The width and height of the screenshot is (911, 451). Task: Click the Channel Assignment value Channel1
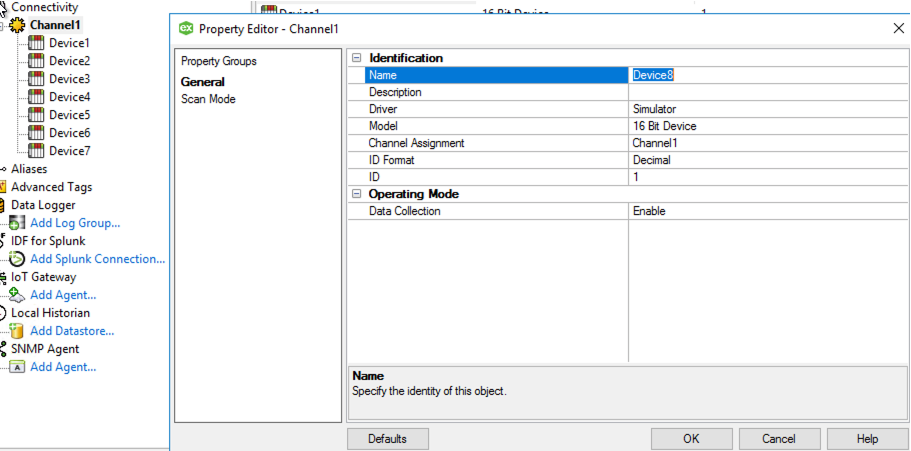coord(655,143)
